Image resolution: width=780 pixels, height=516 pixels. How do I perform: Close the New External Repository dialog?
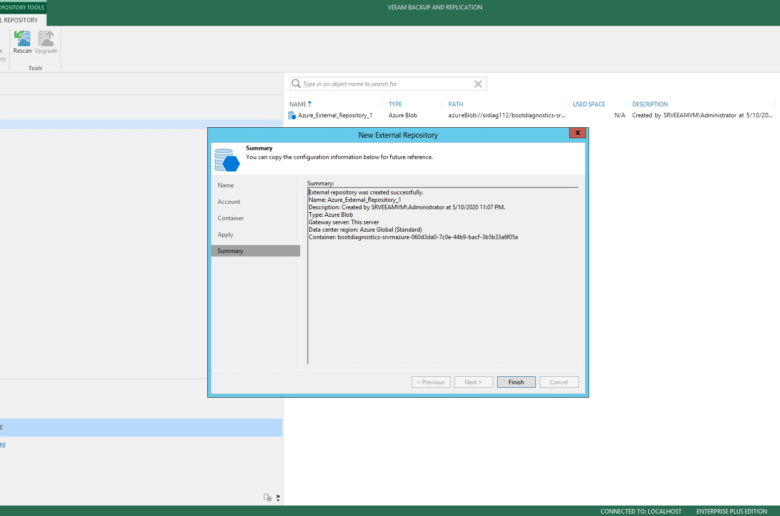tap(578, 133)
